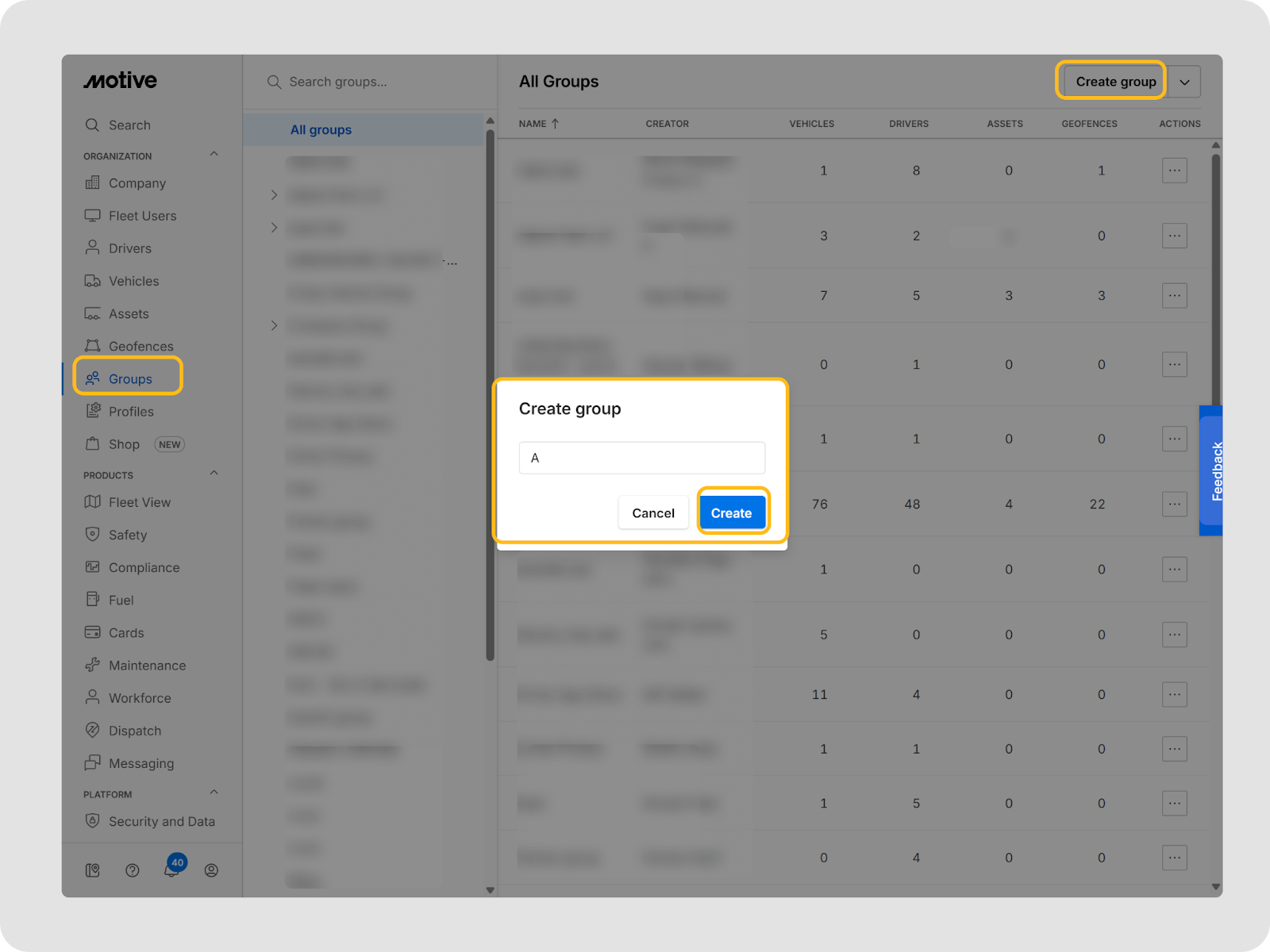1270x952 pixels.
Task: Open actions menu for row with 5 vehicles
Action: tap(1175, 635)
